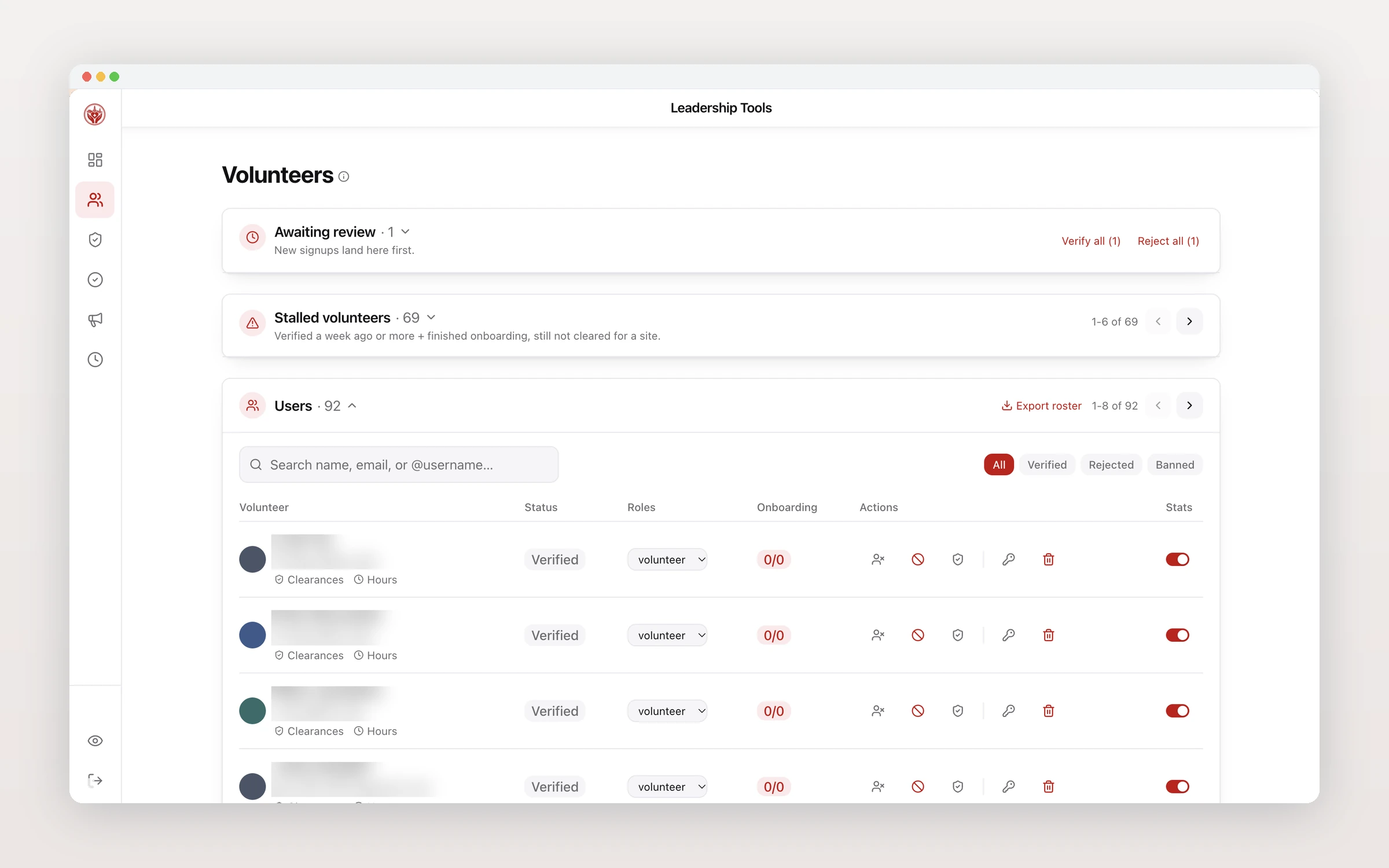This screenshot has width=1389, height=868.
Task: Expand the Stalled volunteers section chevron
Action: (431, 317)
